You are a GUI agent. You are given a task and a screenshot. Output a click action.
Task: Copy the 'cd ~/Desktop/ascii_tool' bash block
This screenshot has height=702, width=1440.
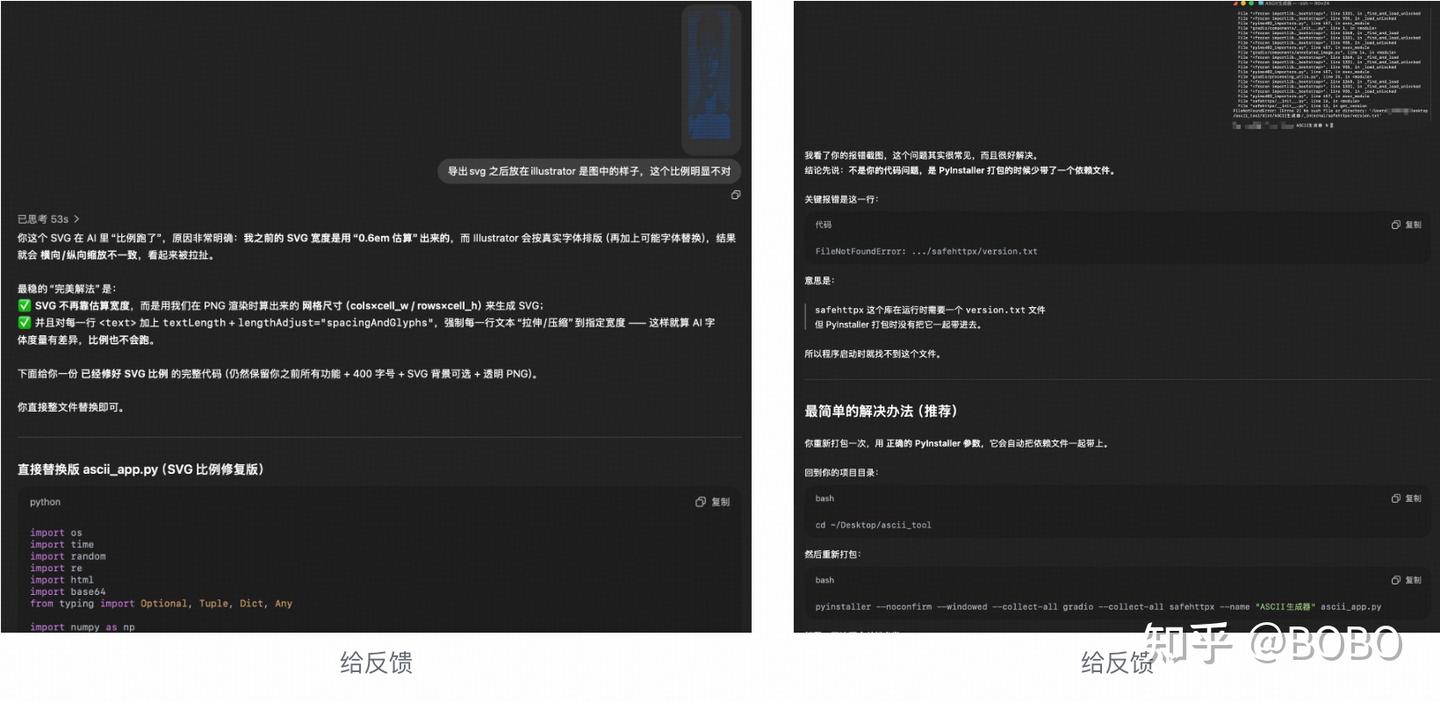[x=1405, y=498]
